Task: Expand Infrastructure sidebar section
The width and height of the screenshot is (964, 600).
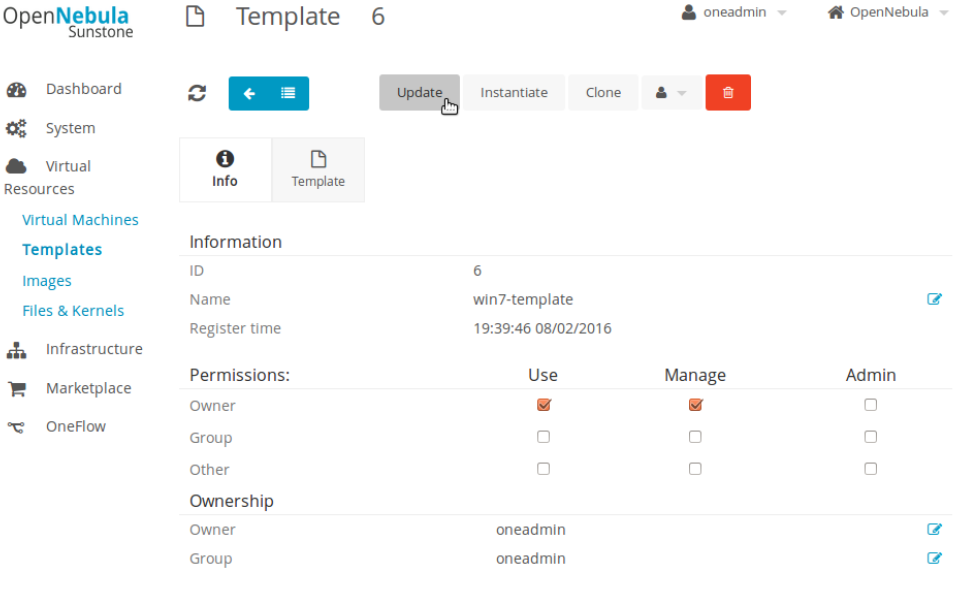Action: (93, 349)
